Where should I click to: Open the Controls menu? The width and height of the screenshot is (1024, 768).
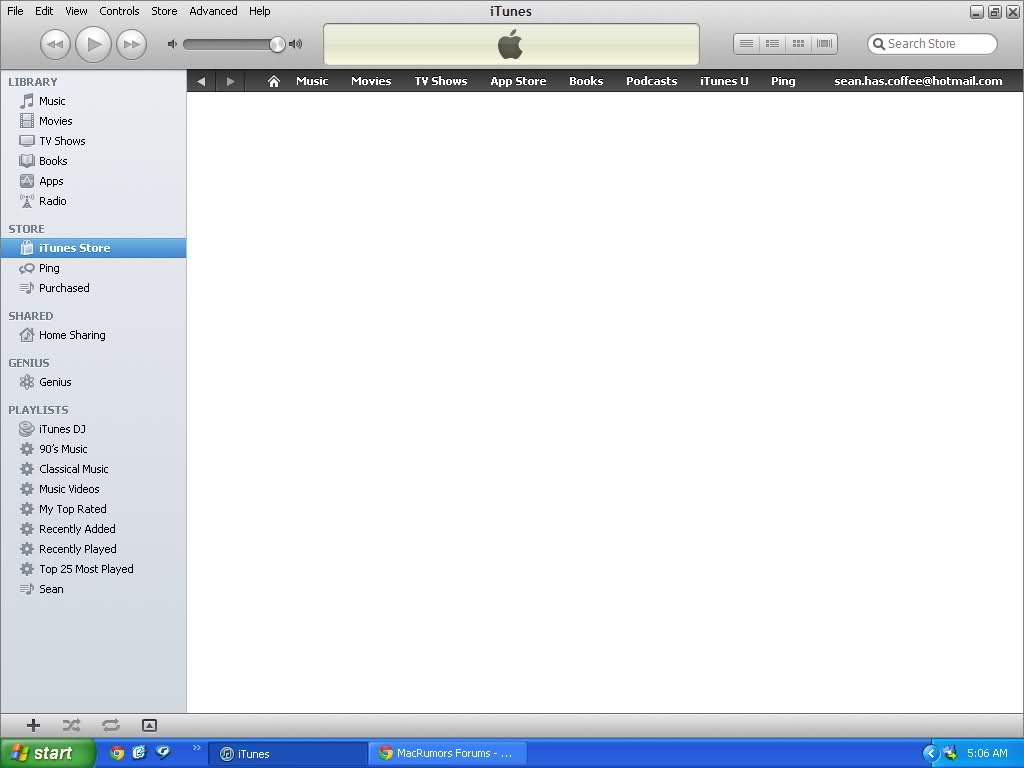click(x=119, y=11)
